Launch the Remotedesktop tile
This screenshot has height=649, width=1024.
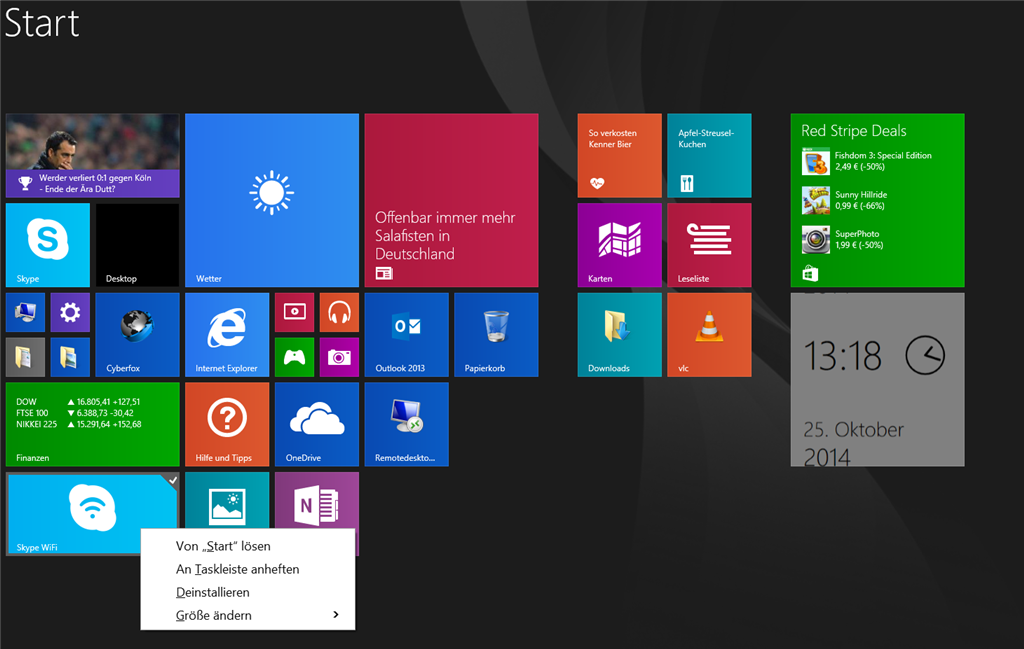point(406,424)
